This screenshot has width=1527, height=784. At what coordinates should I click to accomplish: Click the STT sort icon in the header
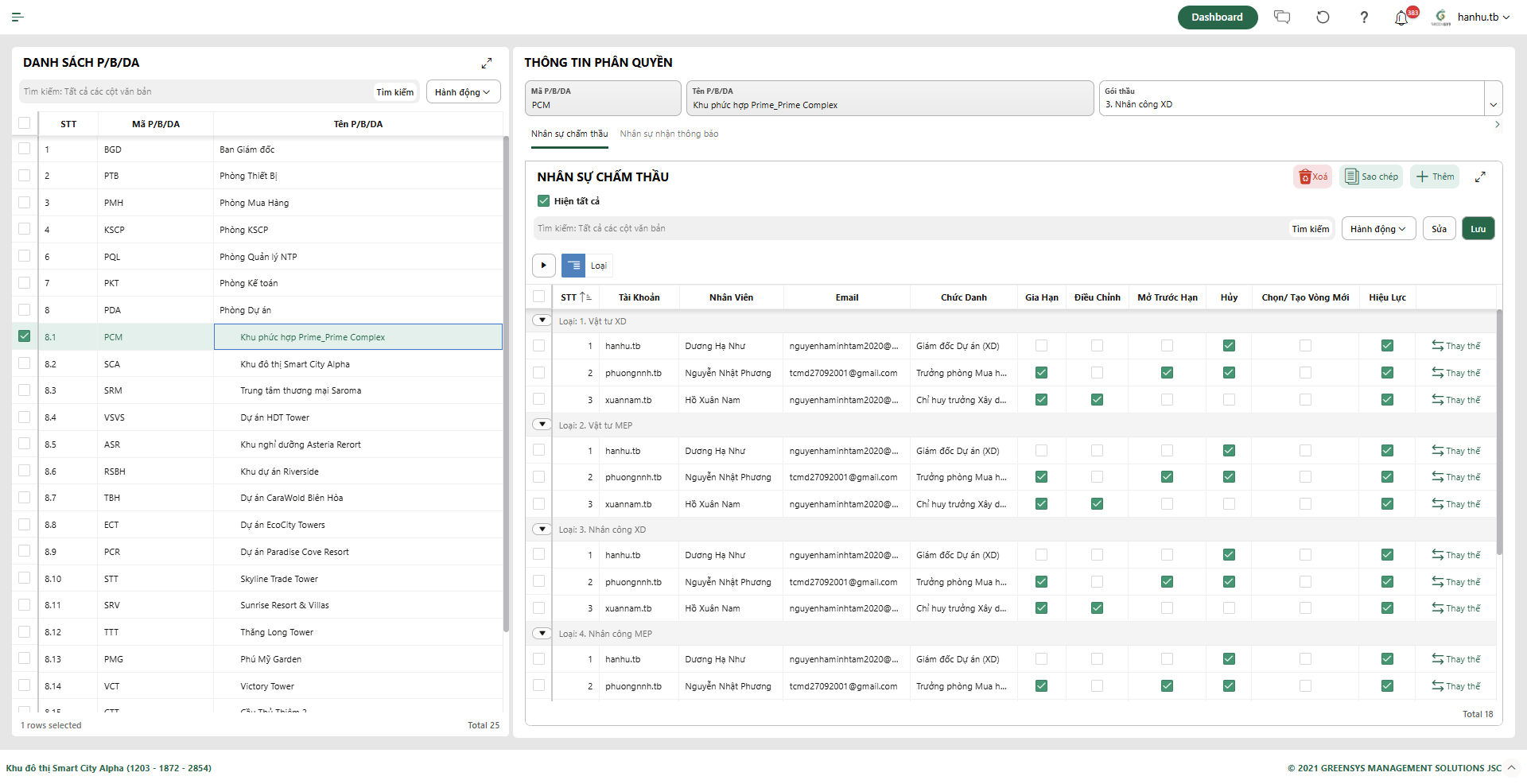585,297
